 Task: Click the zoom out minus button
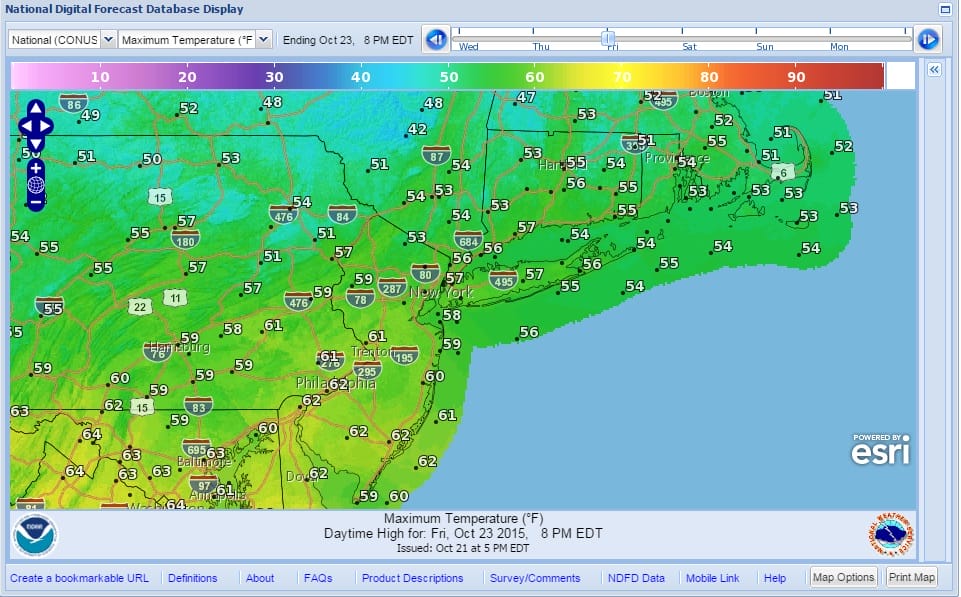click(x=35, y=202)
